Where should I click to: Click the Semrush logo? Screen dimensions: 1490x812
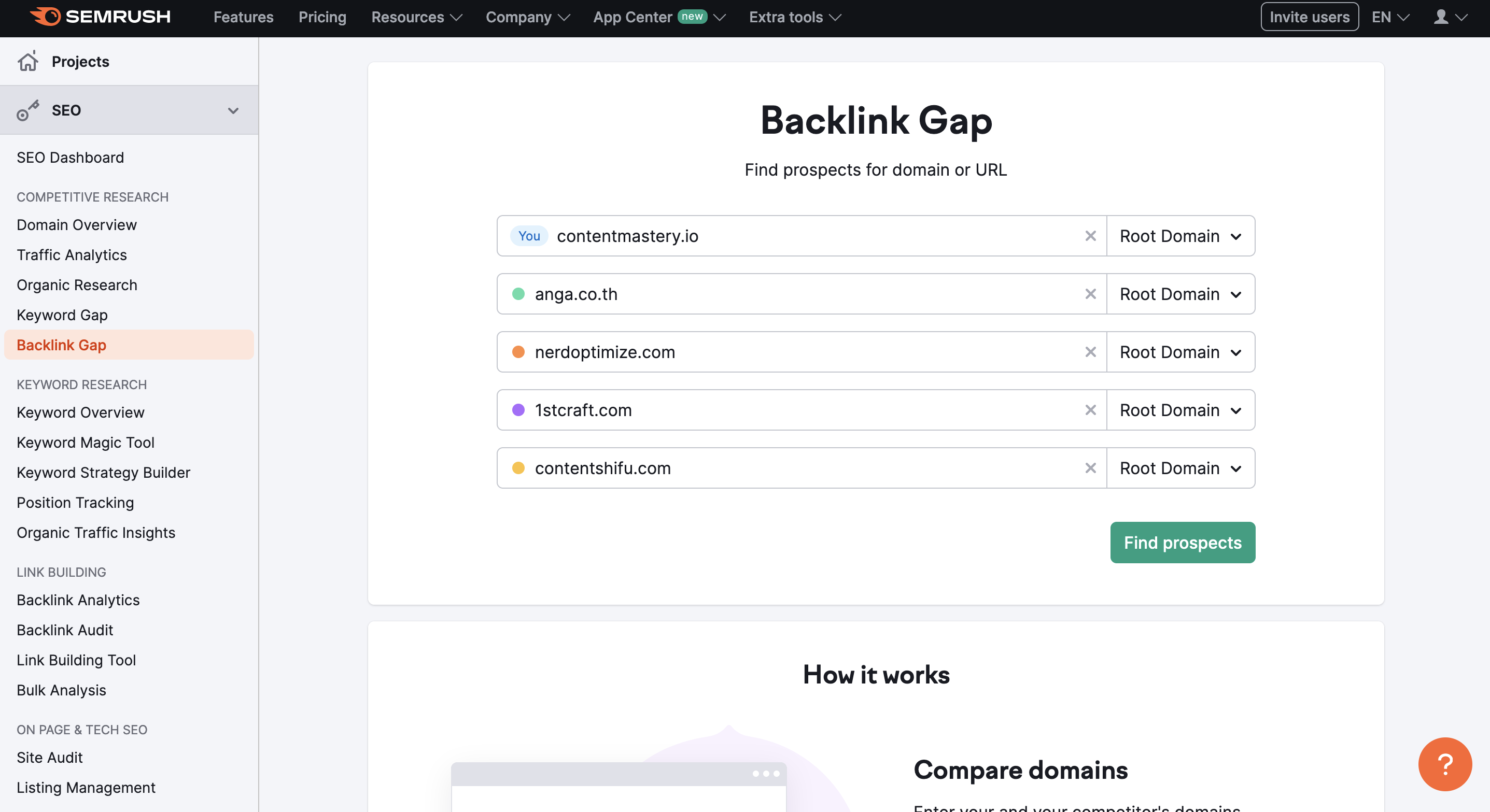(x=100, y=17)
